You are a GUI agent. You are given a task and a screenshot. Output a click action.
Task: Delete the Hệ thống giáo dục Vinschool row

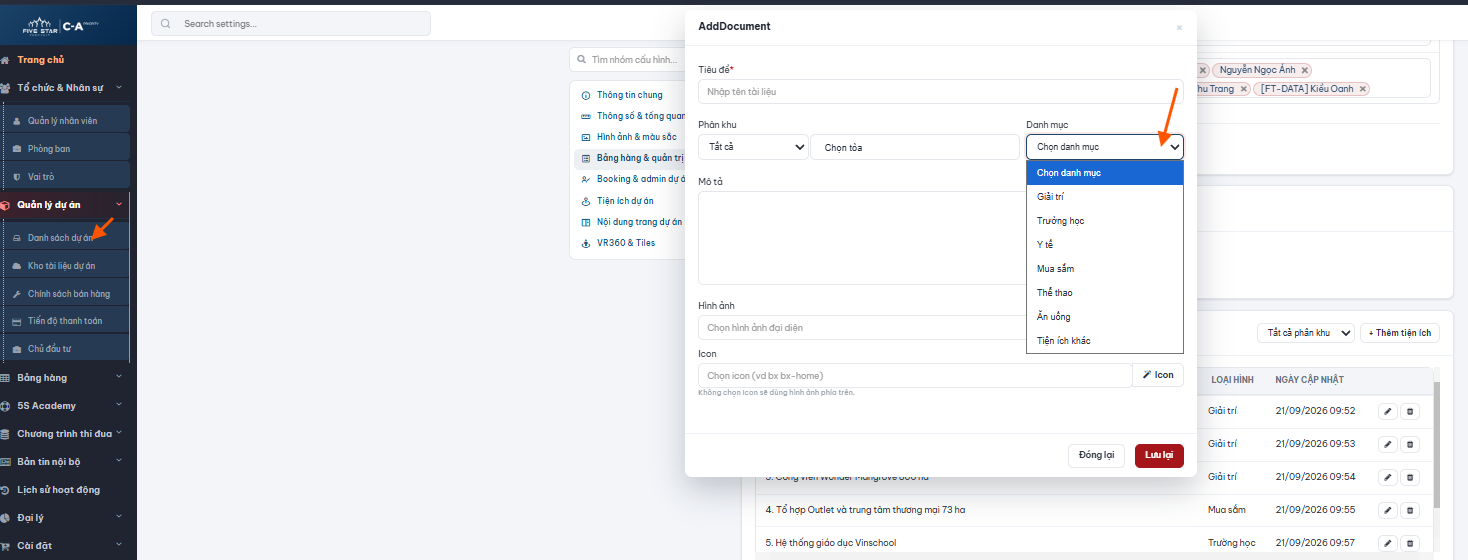1410,543
